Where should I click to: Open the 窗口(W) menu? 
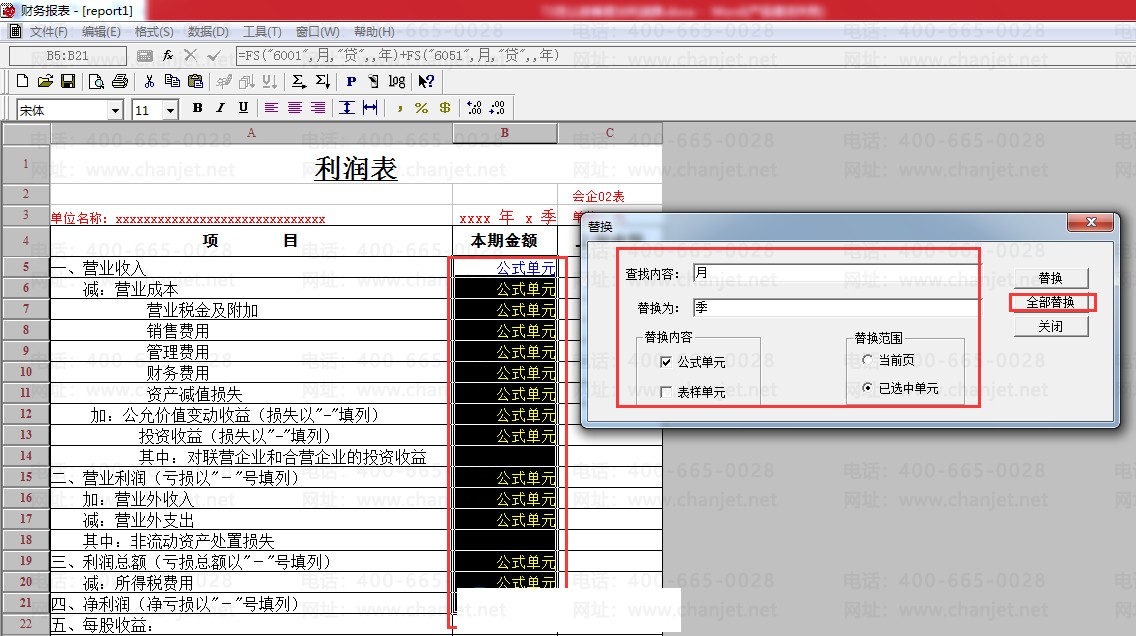coord(317,32)
